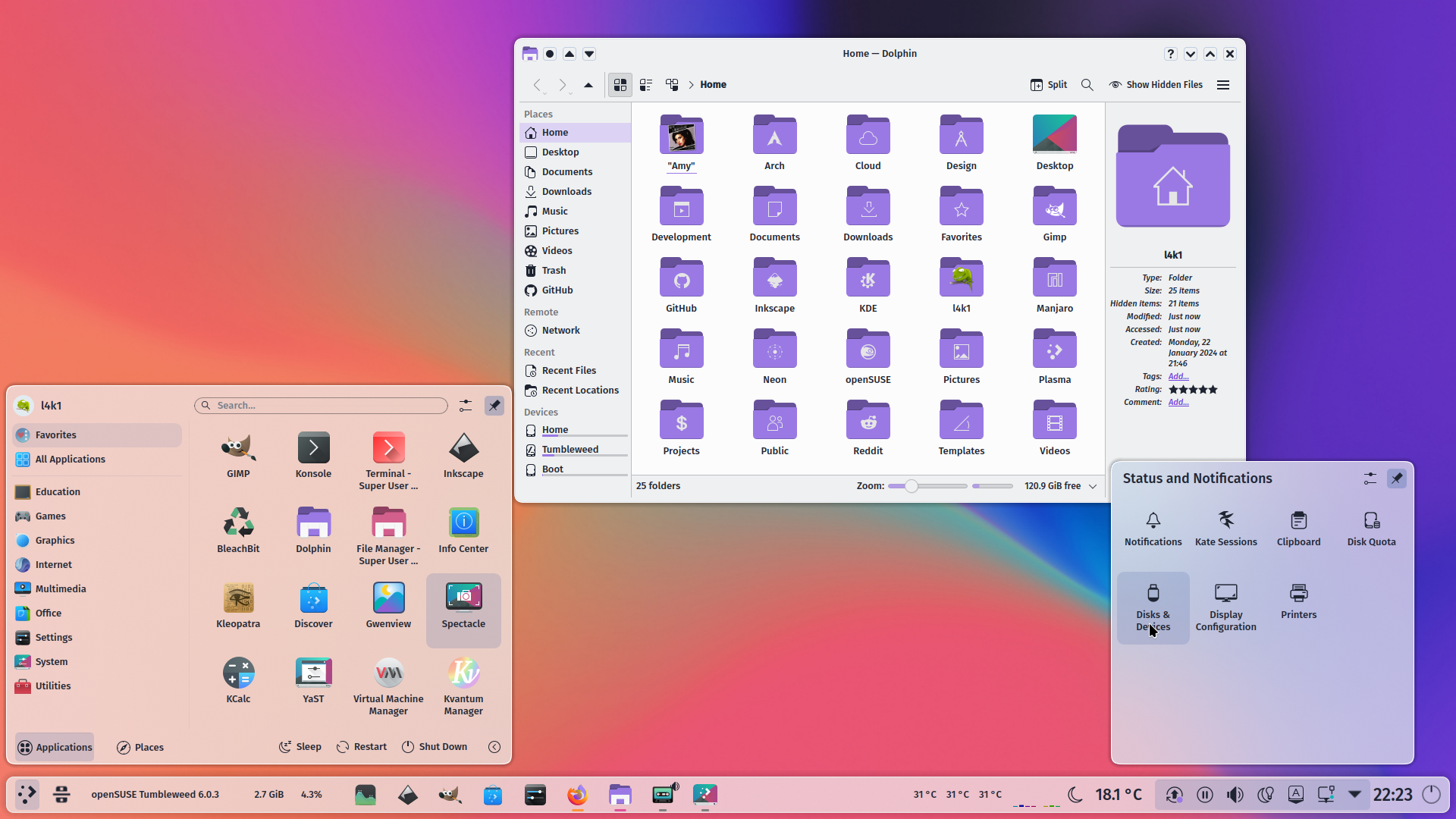Switch Dolphin to Details view mode
Image resolution: width=1456 pixels, height=819 pixels.
[x=672, y=85]
